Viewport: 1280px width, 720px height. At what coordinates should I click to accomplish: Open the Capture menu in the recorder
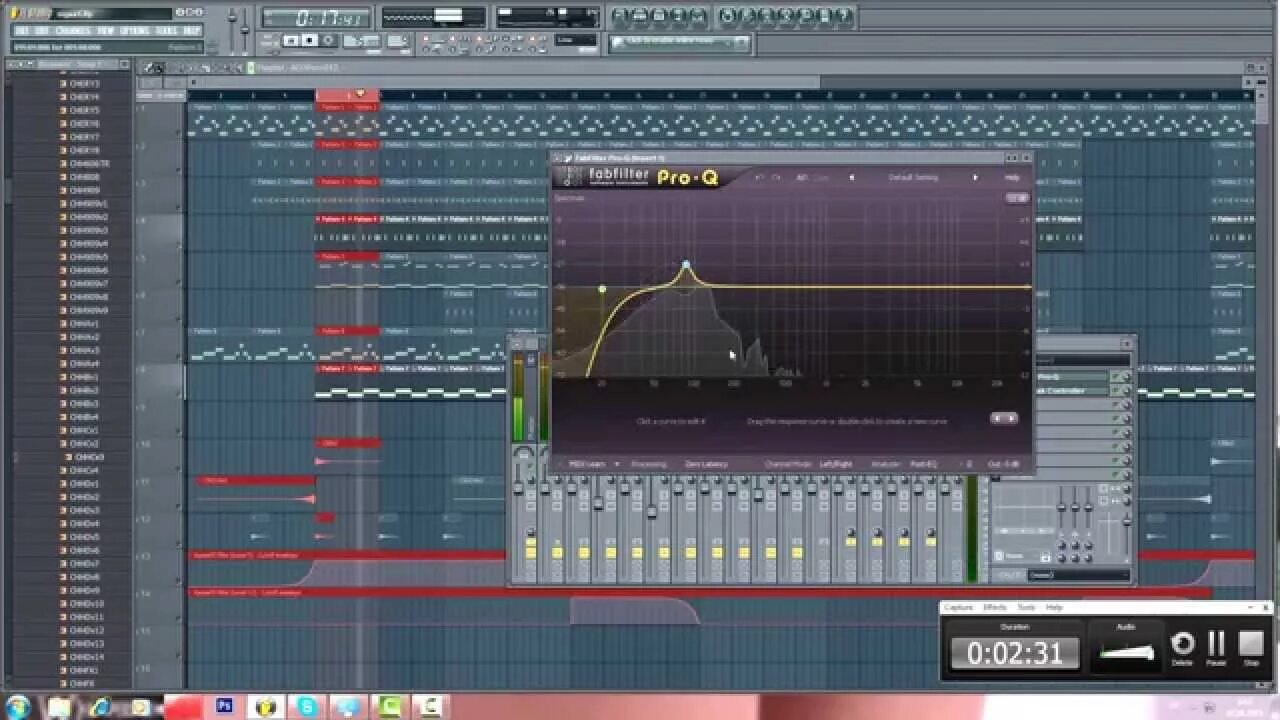pos(958,607)
